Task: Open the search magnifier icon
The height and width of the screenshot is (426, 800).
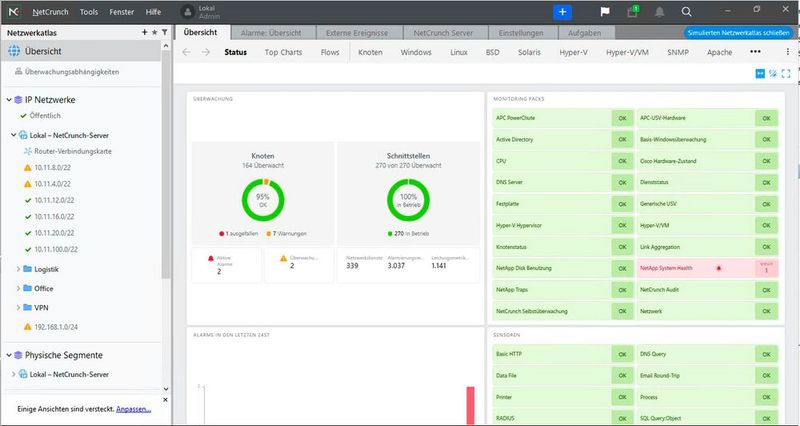Action: point(686,12)
